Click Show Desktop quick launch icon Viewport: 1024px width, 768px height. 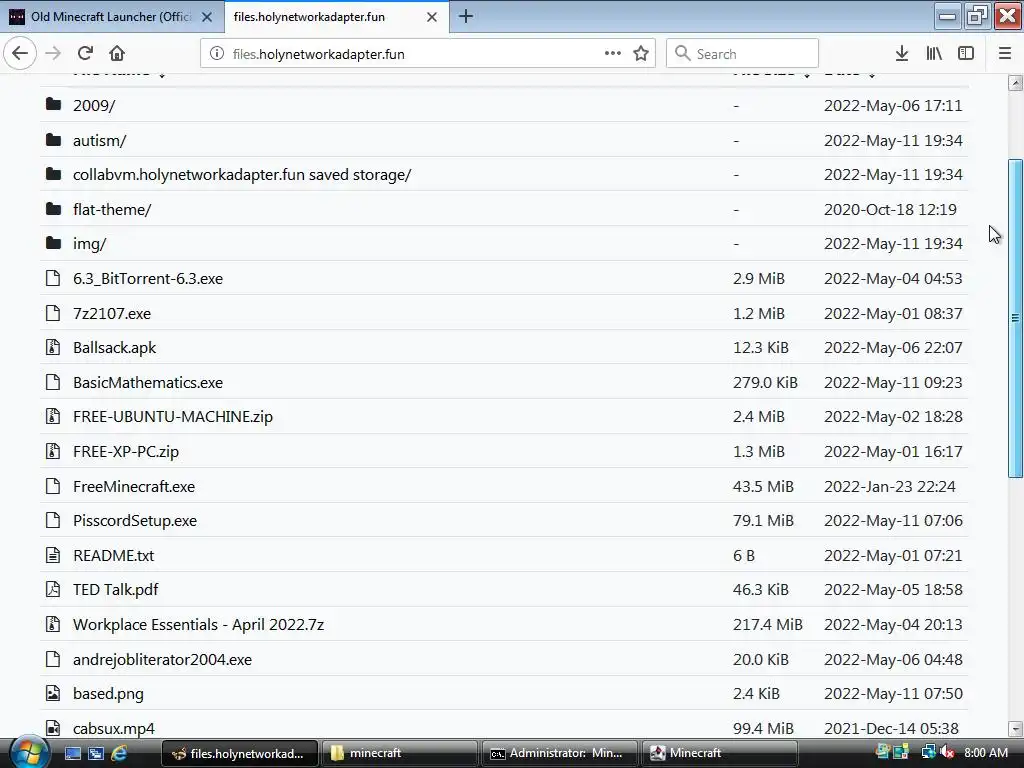point(72,753)
